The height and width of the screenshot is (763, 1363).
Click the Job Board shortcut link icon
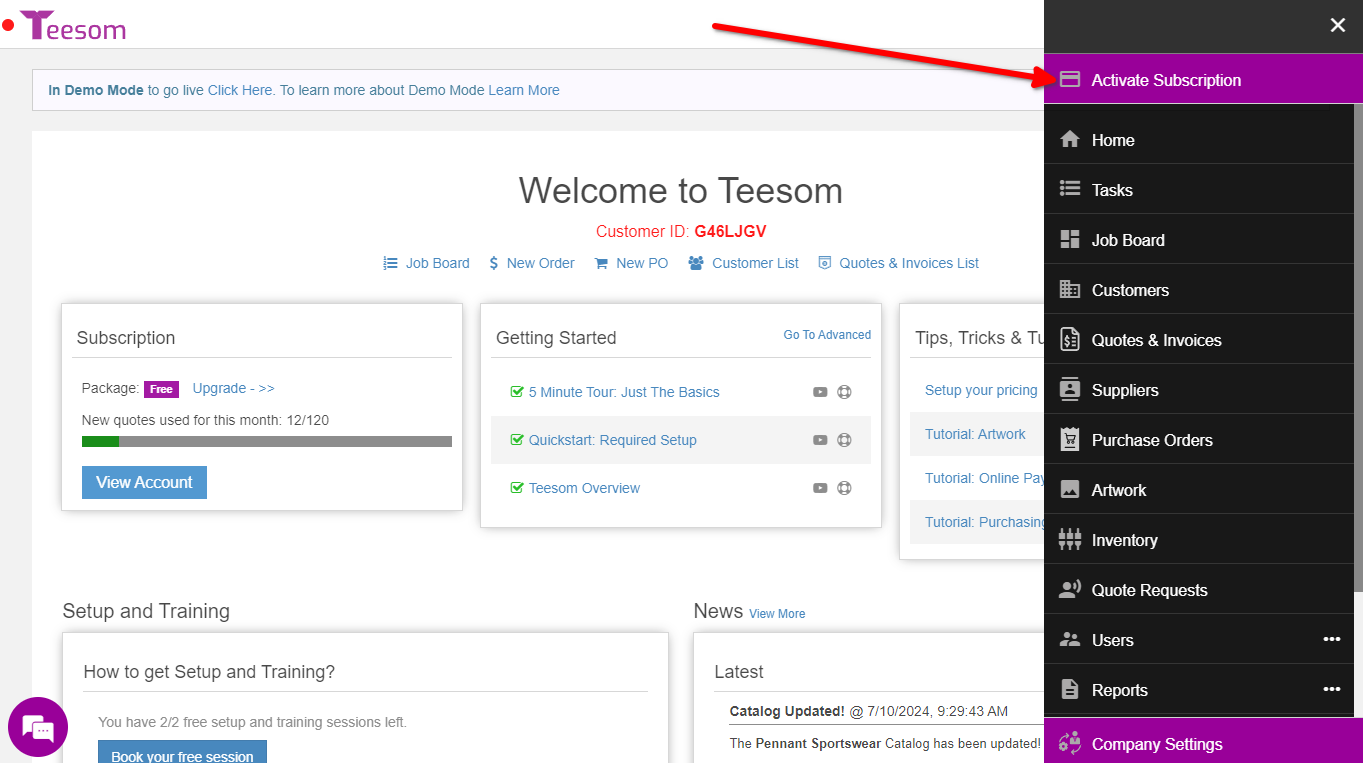[391, 263]
